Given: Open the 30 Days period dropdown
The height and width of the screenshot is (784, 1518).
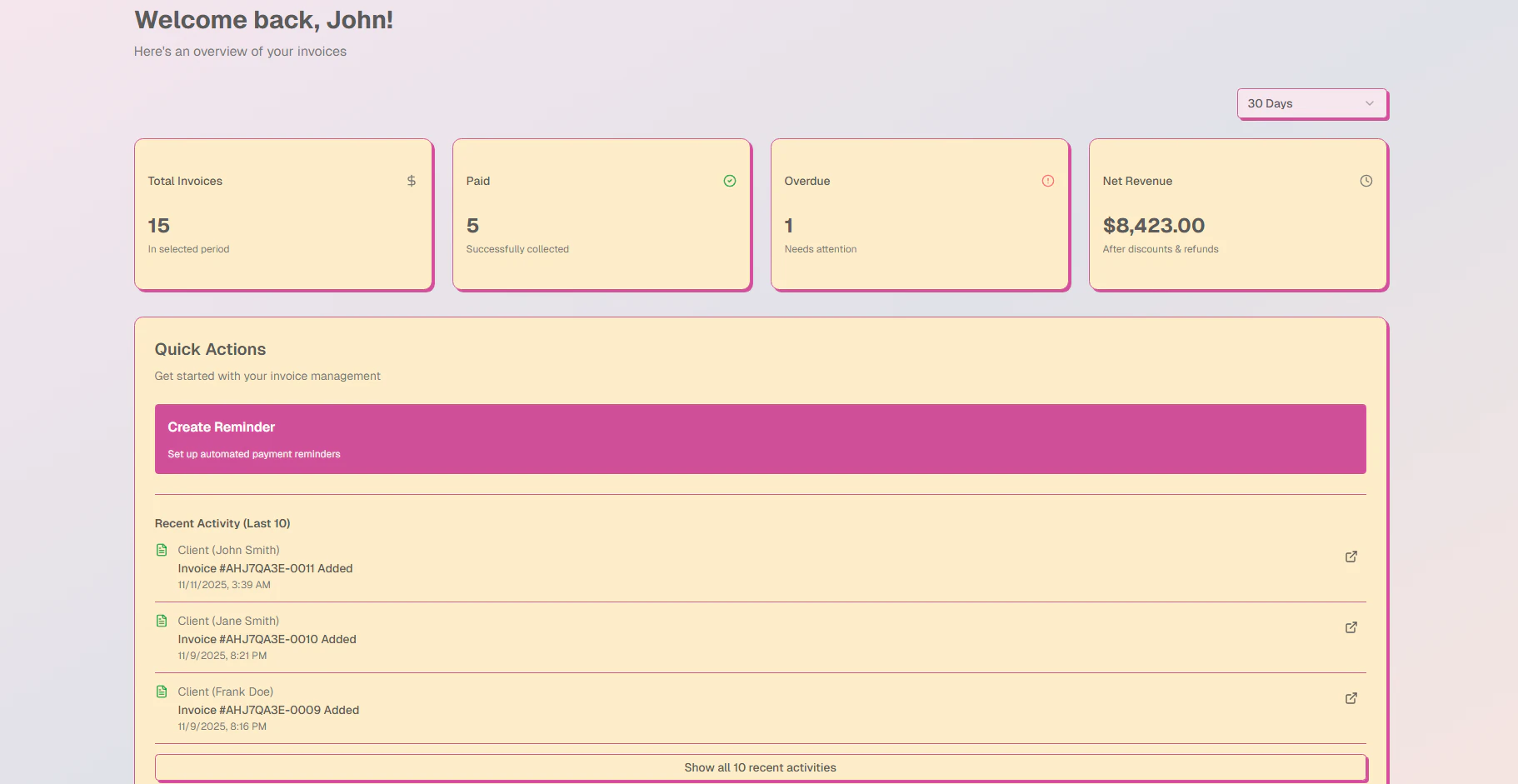Looking at the screenshot, I should pos(1311,103).
